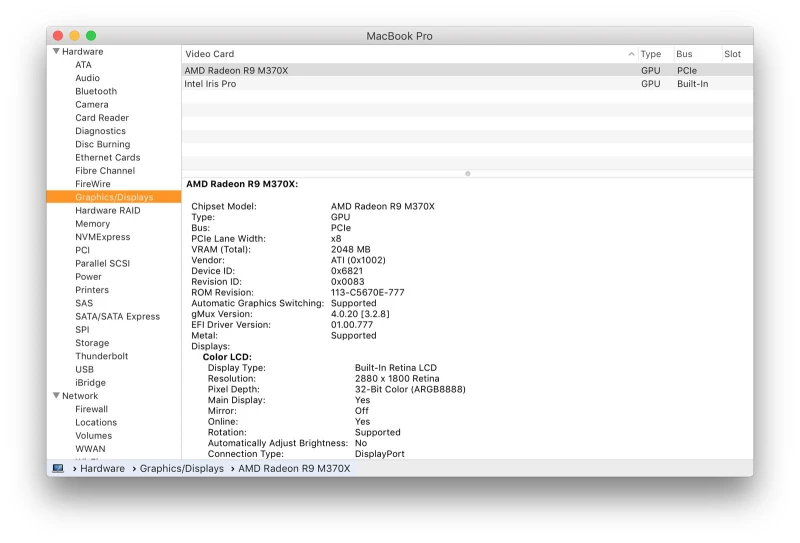This screenshot has height=543, width=800.
Task: Select Graphics/Displays sidebar item
Action: pos(114,197)
